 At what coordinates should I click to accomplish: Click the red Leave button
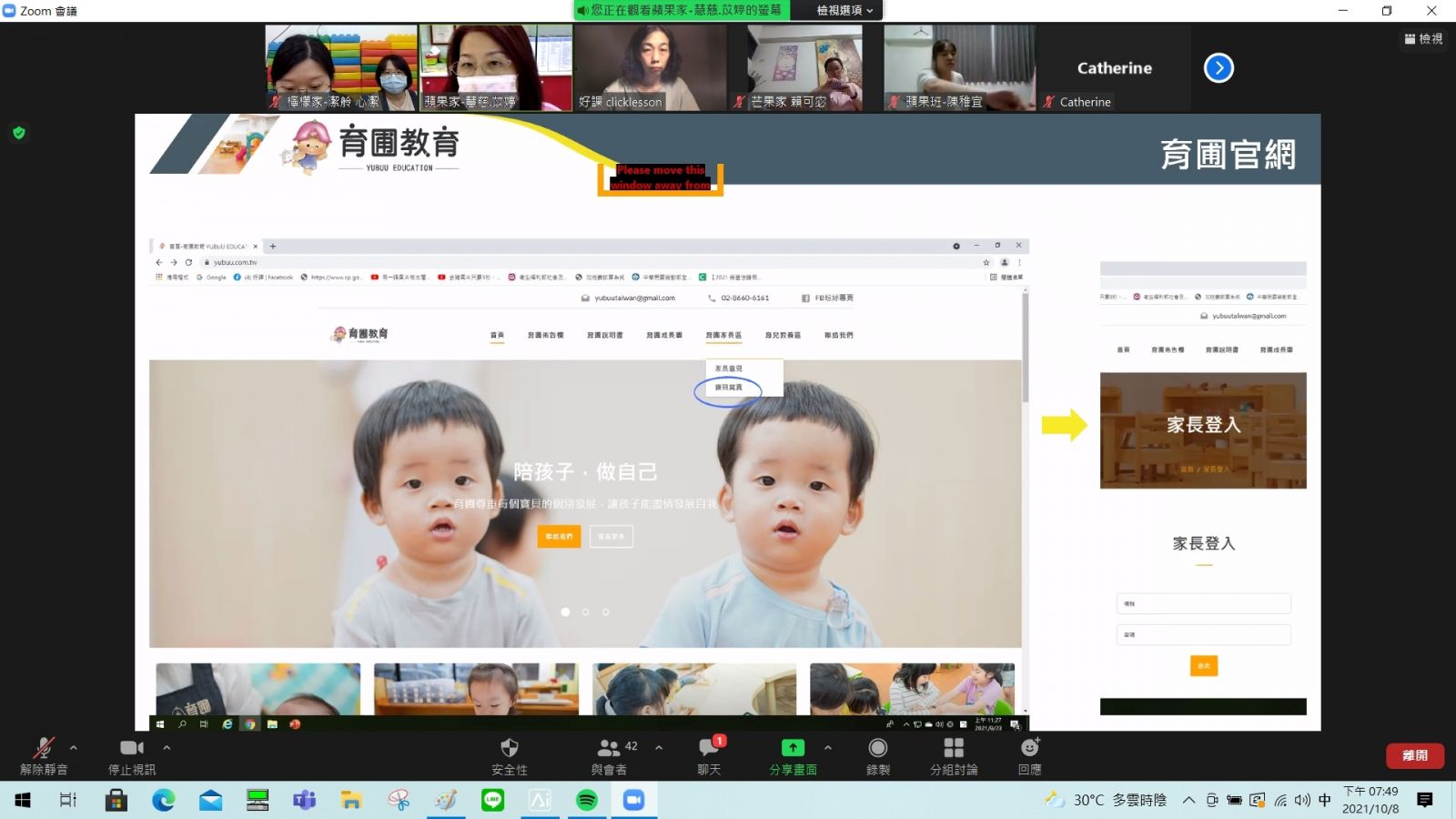pyautogui.click(x=1415, y=755)
